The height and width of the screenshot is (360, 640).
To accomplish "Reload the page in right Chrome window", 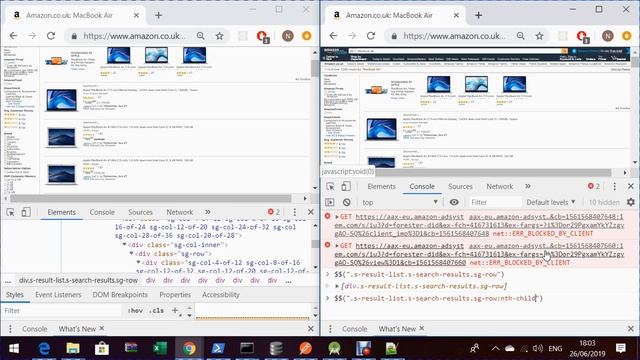I will [371, 36].
